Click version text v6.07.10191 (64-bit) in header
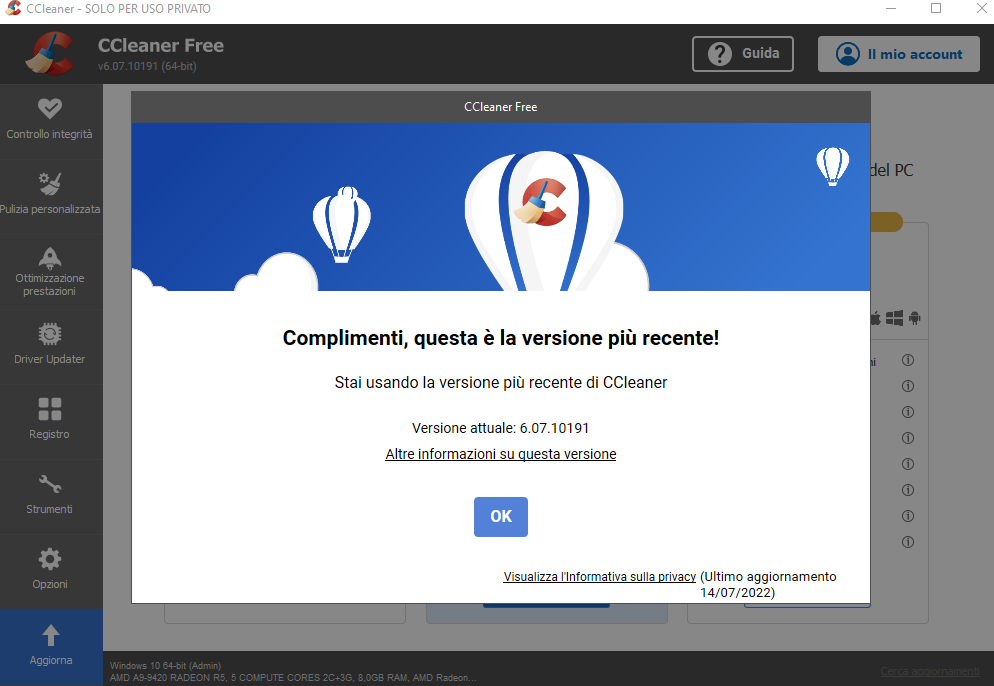The image size is (994, 686). (x=147, y=66)
